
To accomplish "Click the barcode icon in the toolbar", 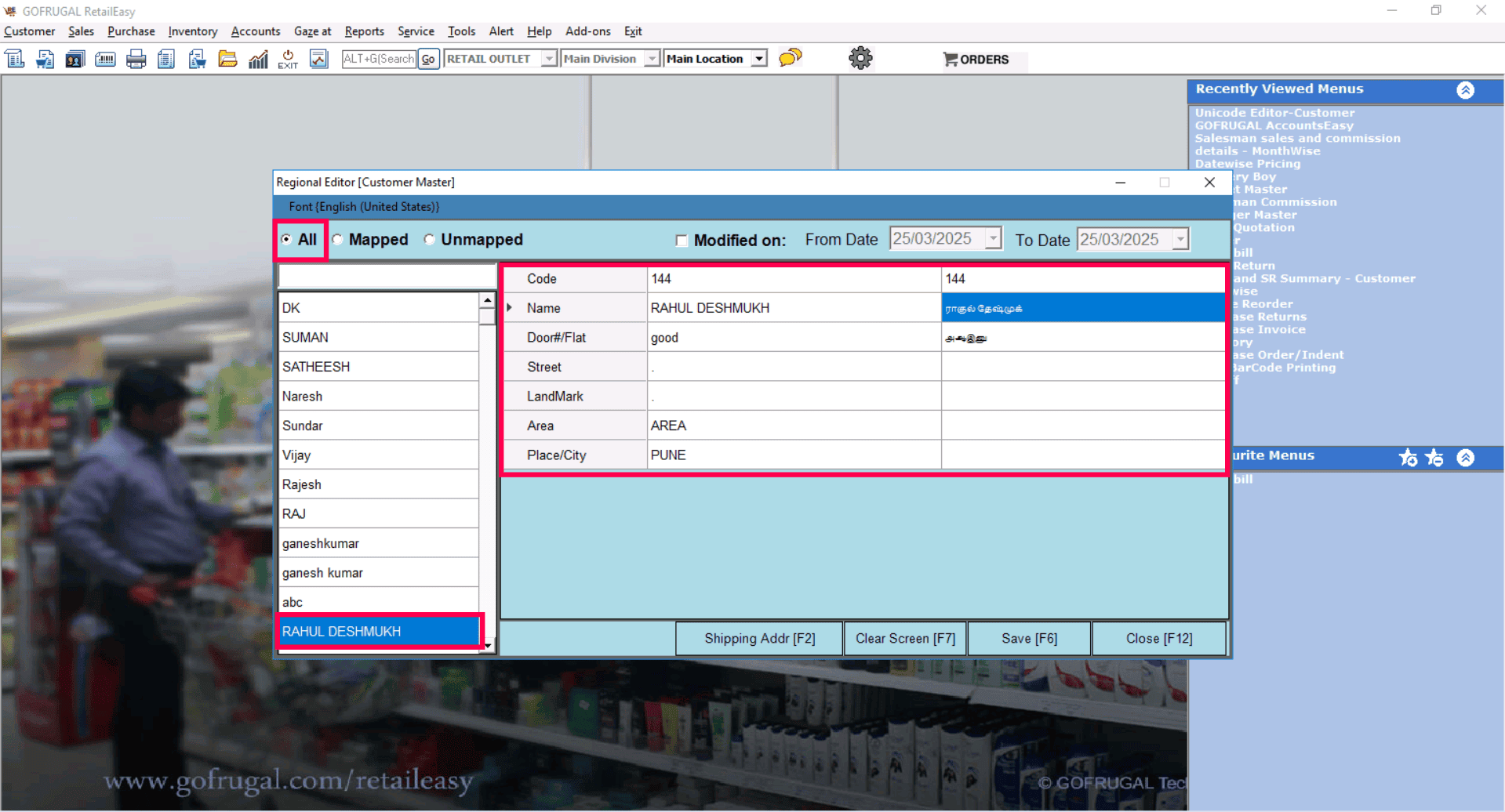I will [105, 60].
